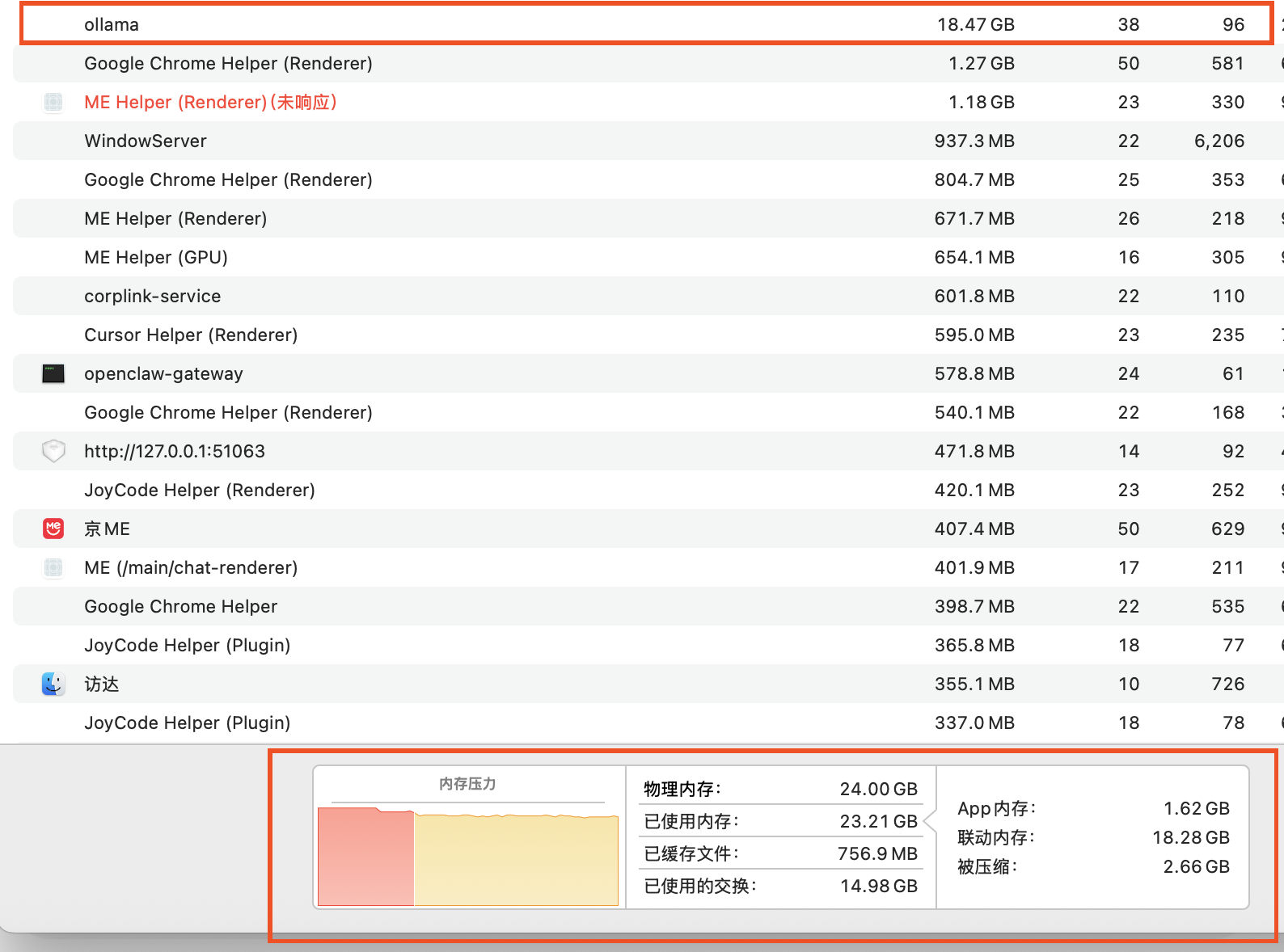Click the openclaw-gateway terminal icon
Viewport: 1284px width, 952px height.
click(53, 373)
